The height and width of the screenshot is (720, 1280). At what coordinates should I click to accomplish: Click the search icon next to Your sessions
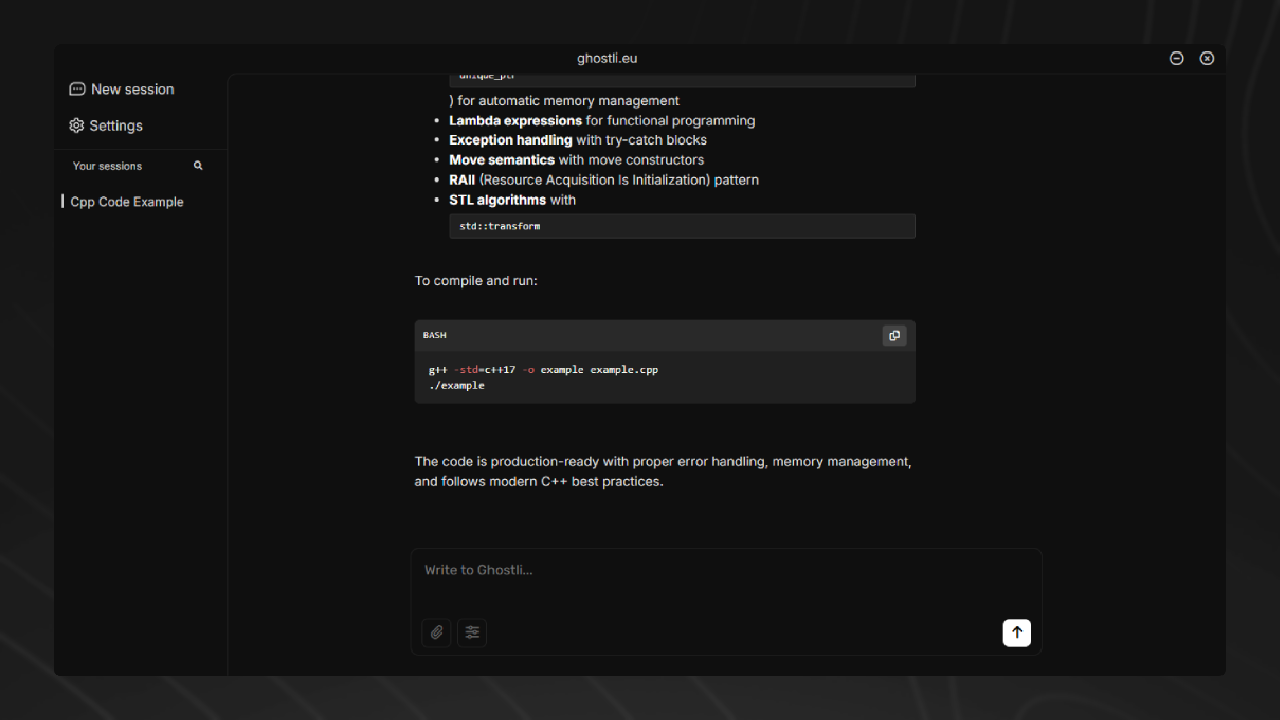197,165
